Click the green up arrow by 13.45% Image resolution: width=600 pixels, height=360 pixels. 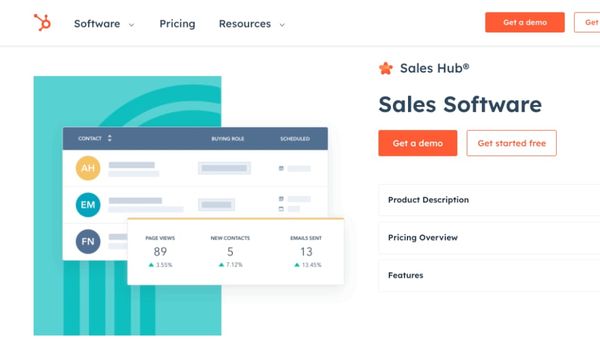click(x=297, y=265)
